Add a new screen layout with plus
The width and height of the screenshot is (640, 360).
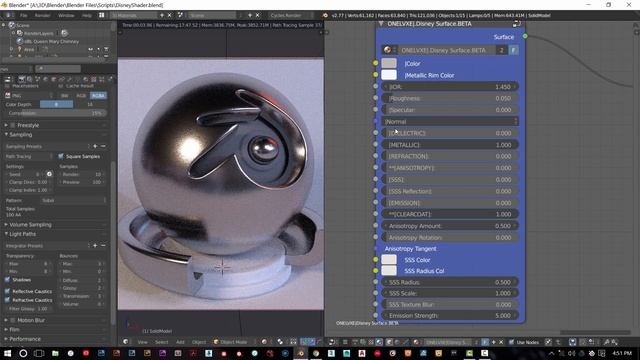coord(162,15)
